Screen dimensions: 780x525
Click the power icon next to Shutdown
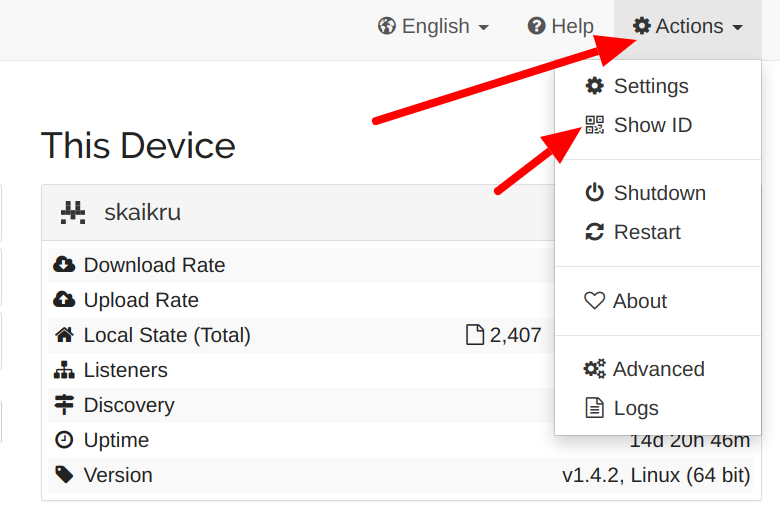click(x=595, y=193)
